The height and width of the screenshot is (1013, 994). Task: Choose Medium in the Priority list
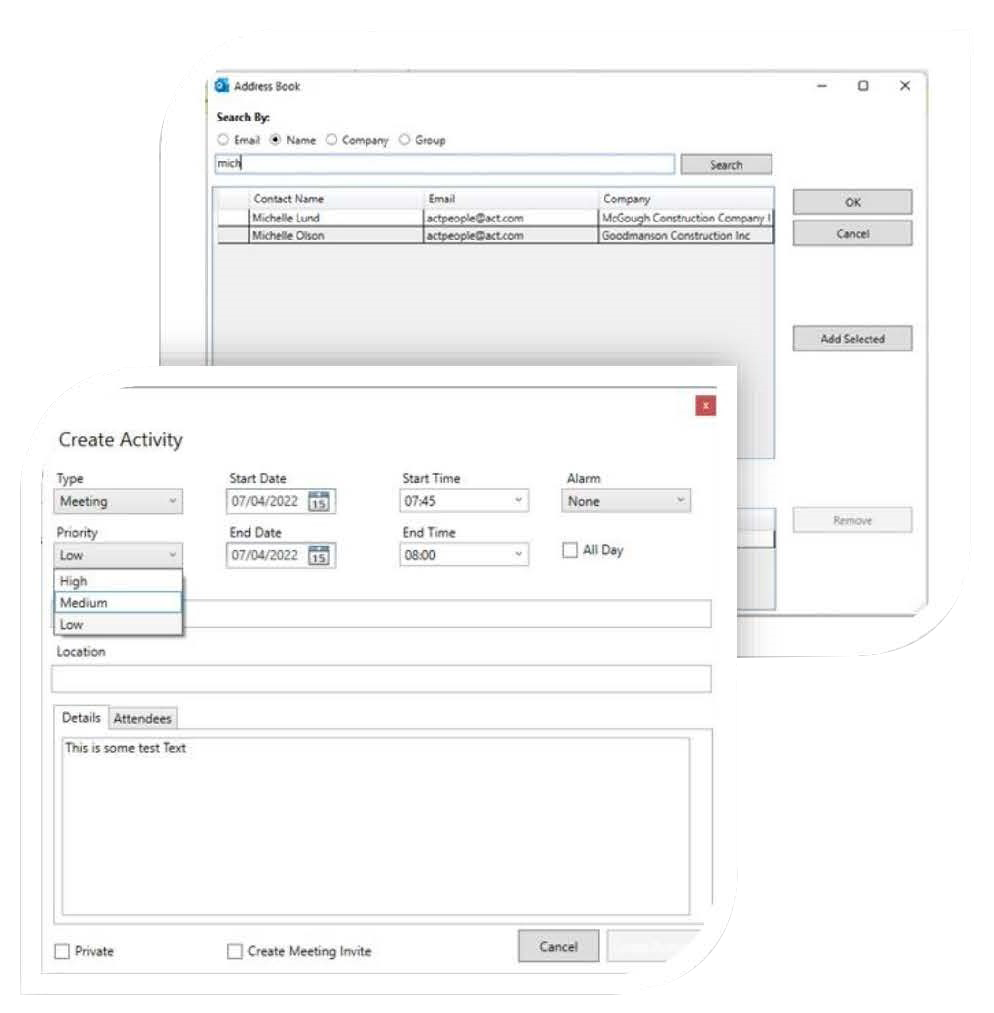[118, 603]
